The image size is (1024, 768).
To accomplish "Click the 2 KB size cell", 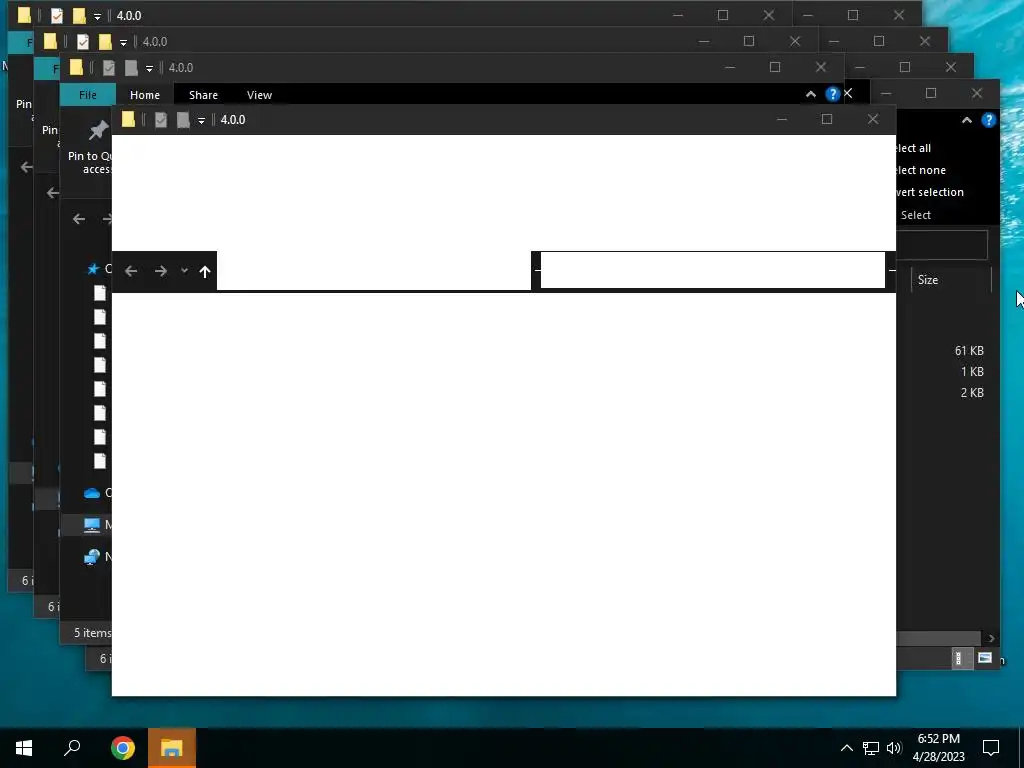I will point(972,392).
